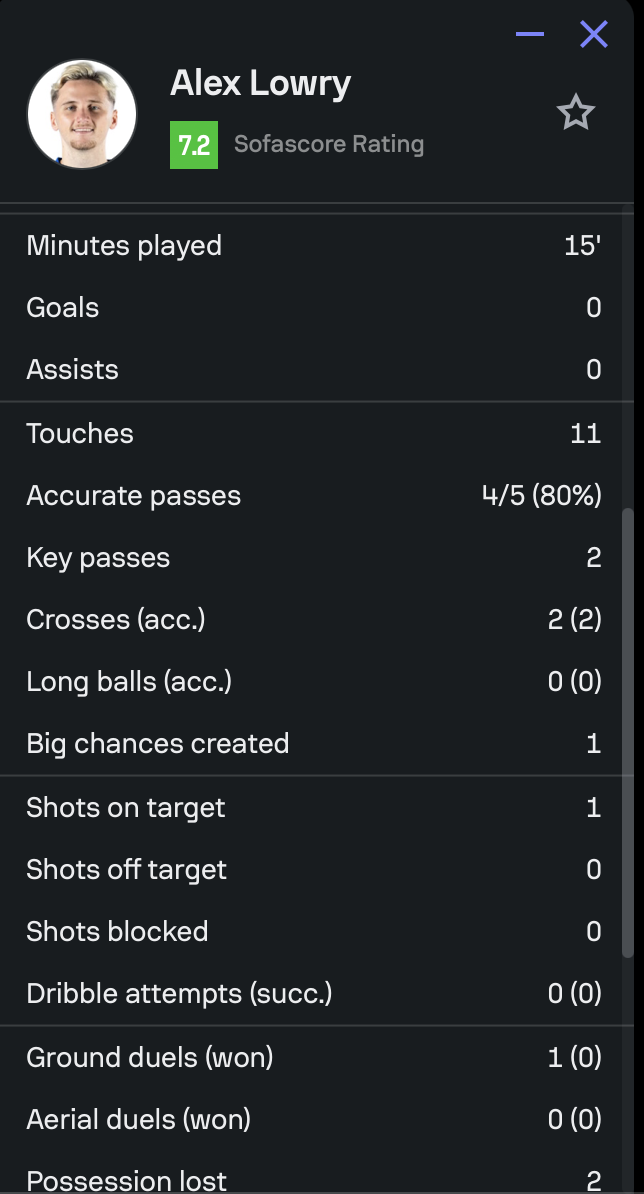644x1194 pixels.
Task: Minimize the player stats panel
Action: (530, 34)
